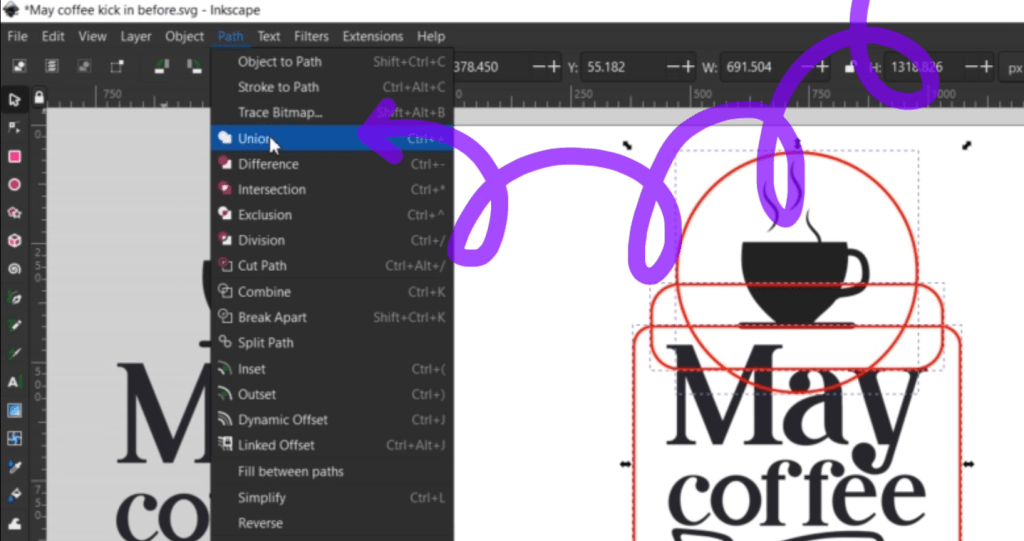The width and height of the screenshot is (1024, 541).
Task: Decrease the W width with minus button
Action: click(x=796, y=67)
